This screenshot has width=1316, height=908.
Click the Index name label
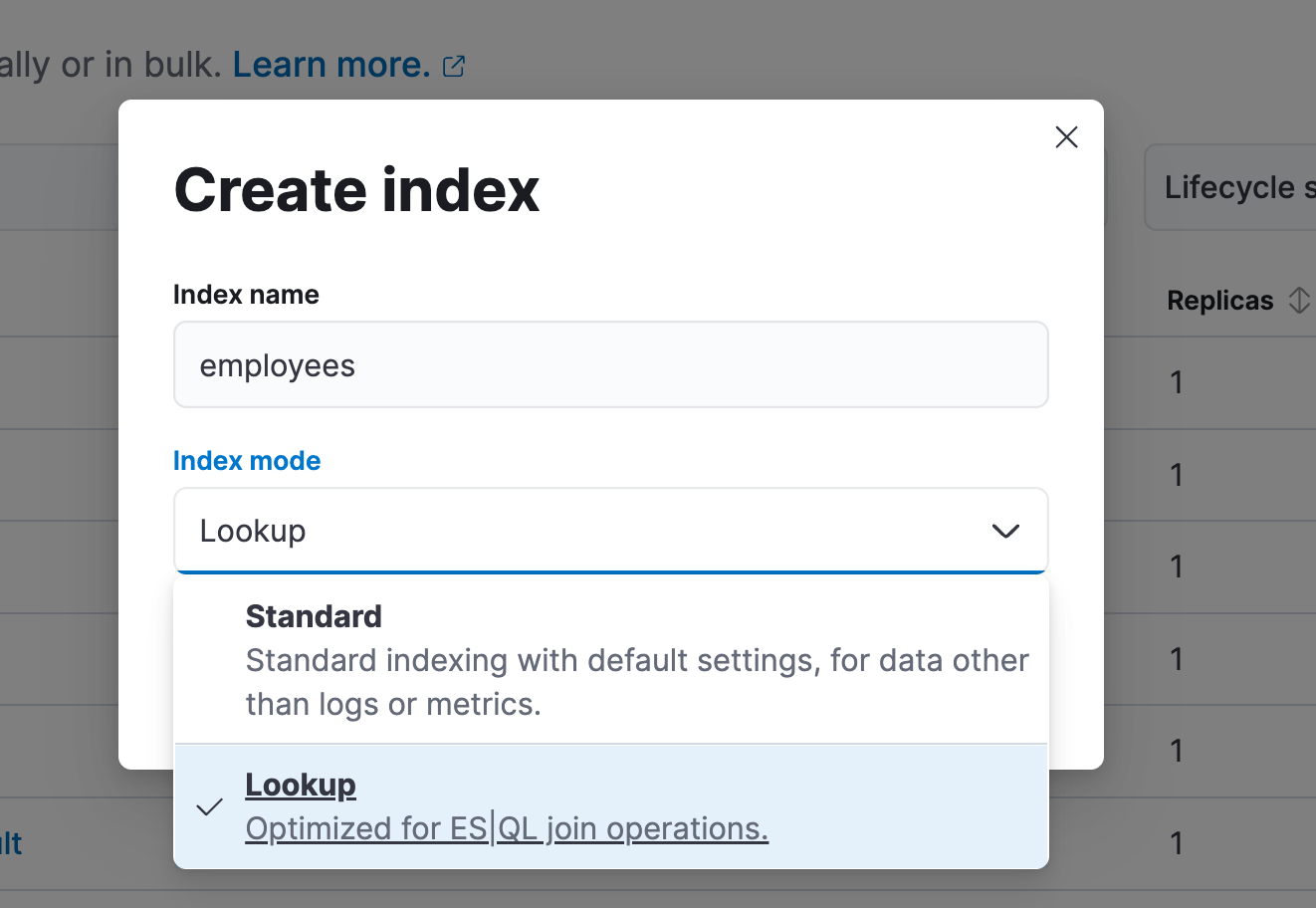click(246, 295)
